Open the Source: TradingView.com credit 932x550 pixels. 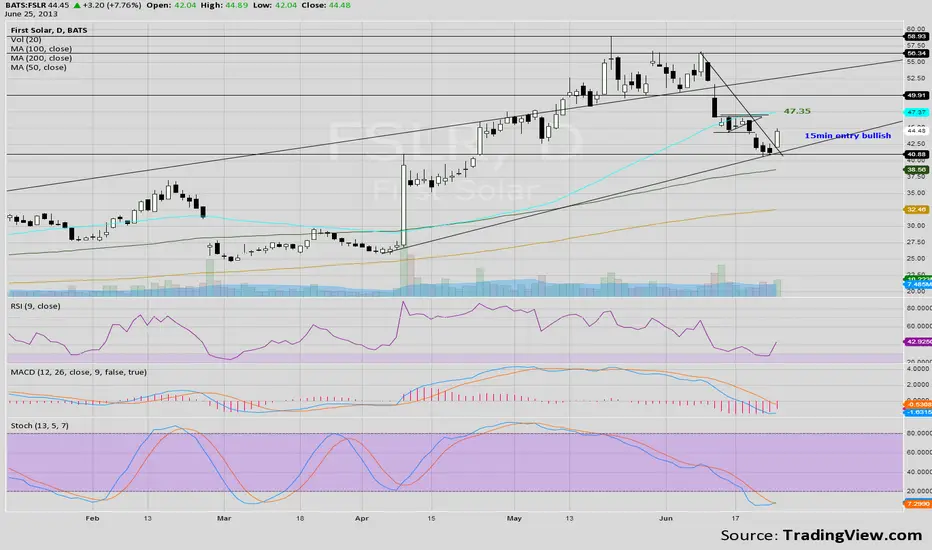821,535
